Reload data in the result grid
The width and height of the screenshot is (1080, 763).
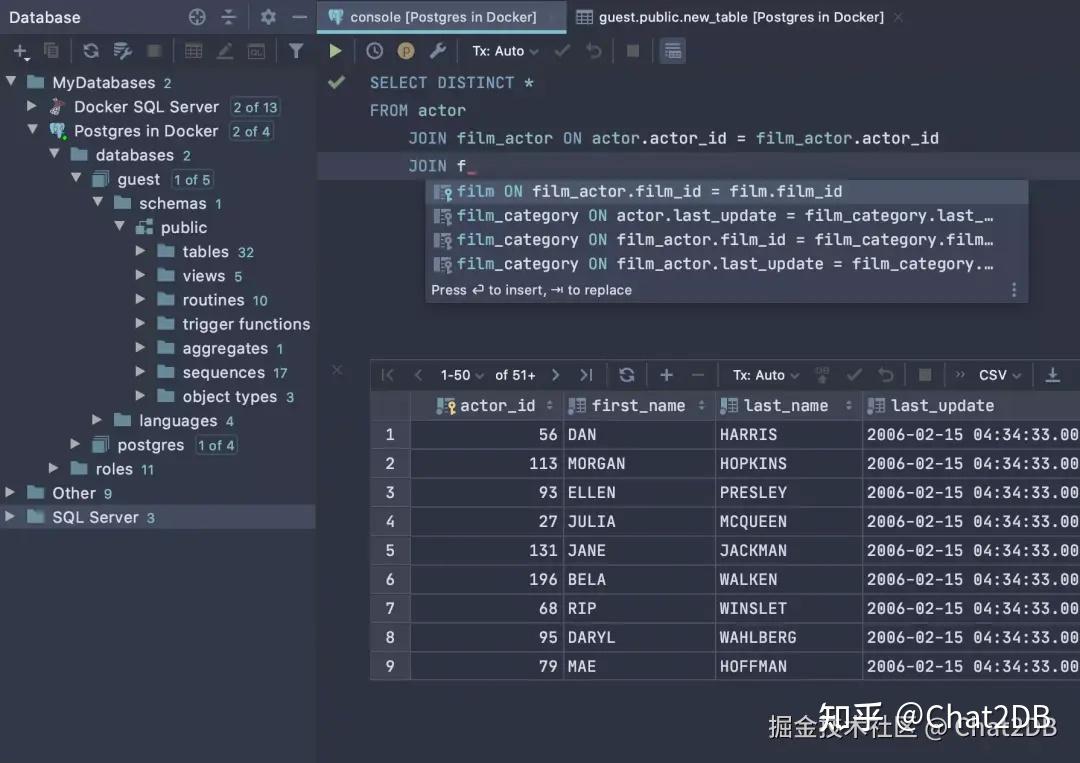point(627,374)
